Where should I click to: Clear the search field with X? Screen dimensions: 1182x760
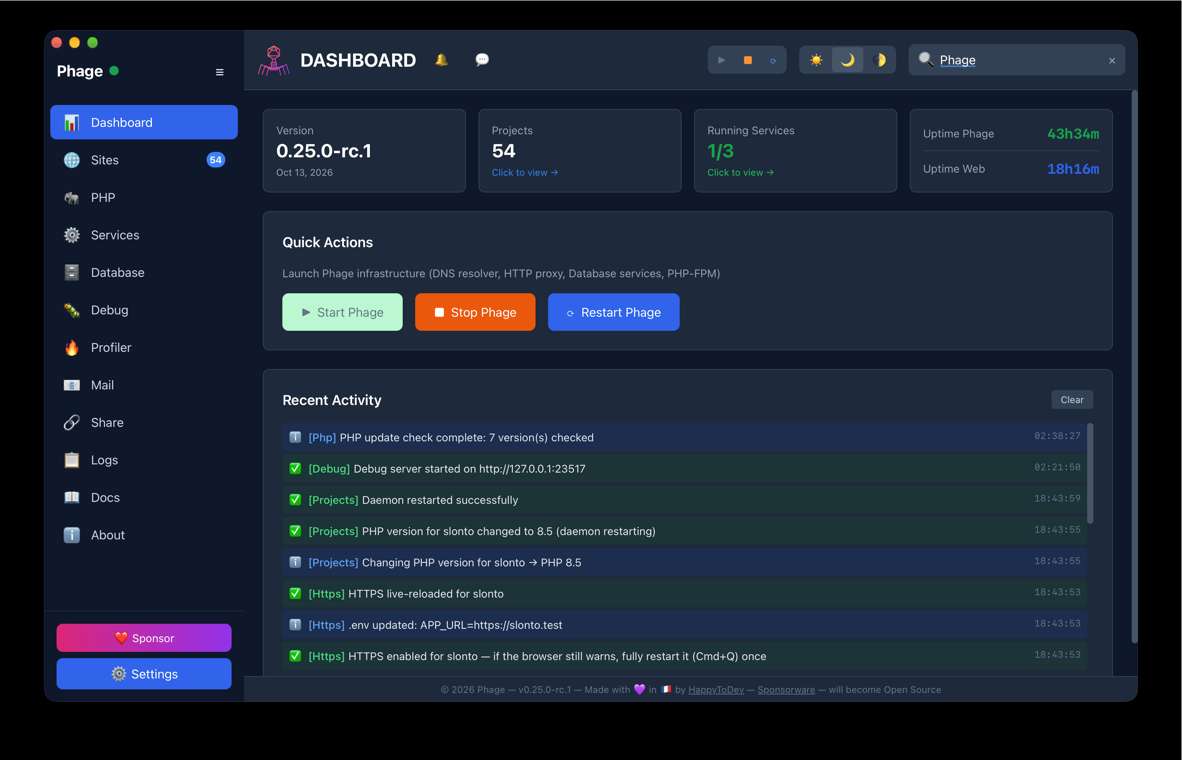click(x=1112, y=61)
